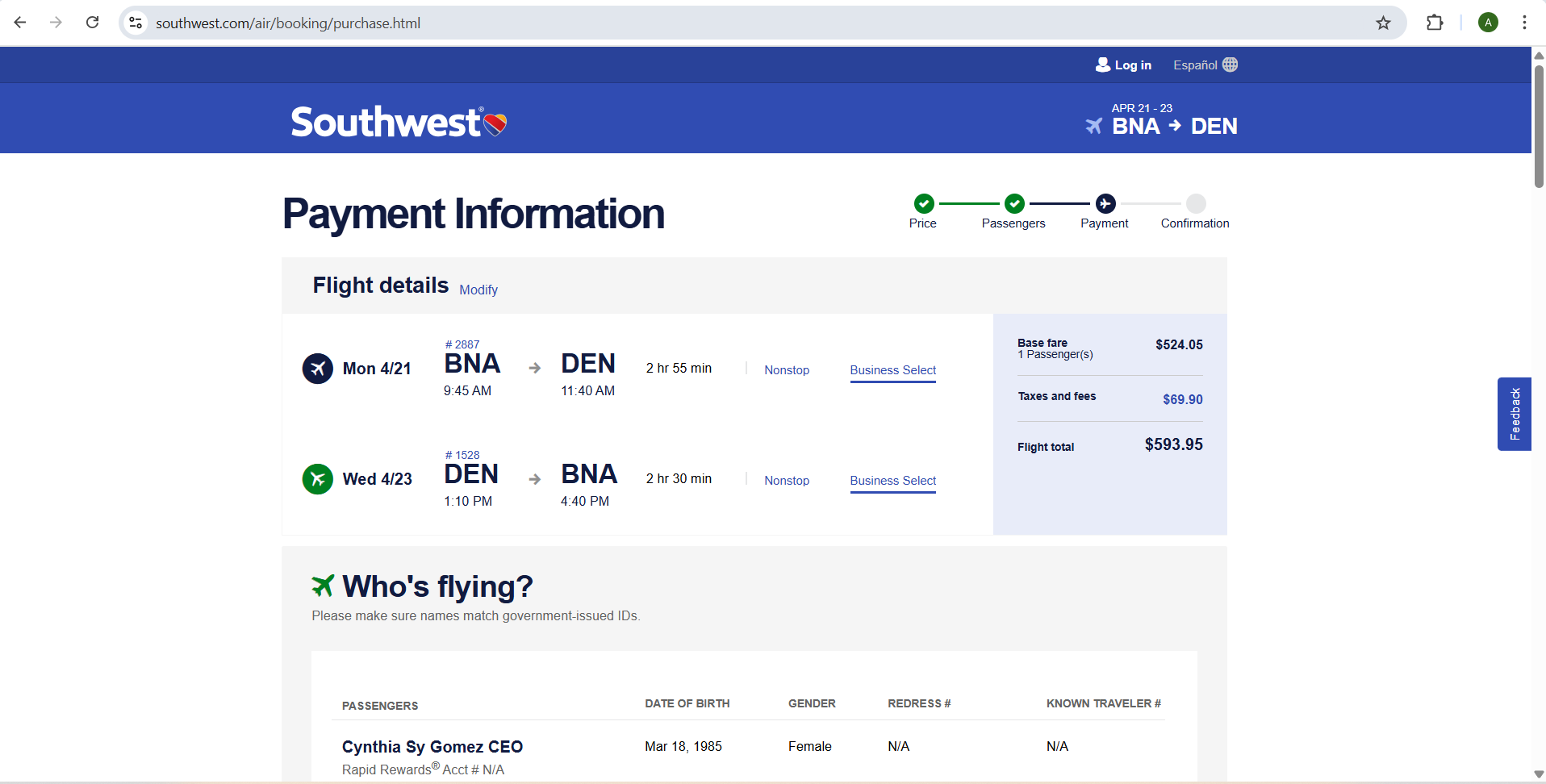Open the Feedback side tab
Viewport: 1546px width, 784px height.
pyautogui.click(x=1514, y=414)
